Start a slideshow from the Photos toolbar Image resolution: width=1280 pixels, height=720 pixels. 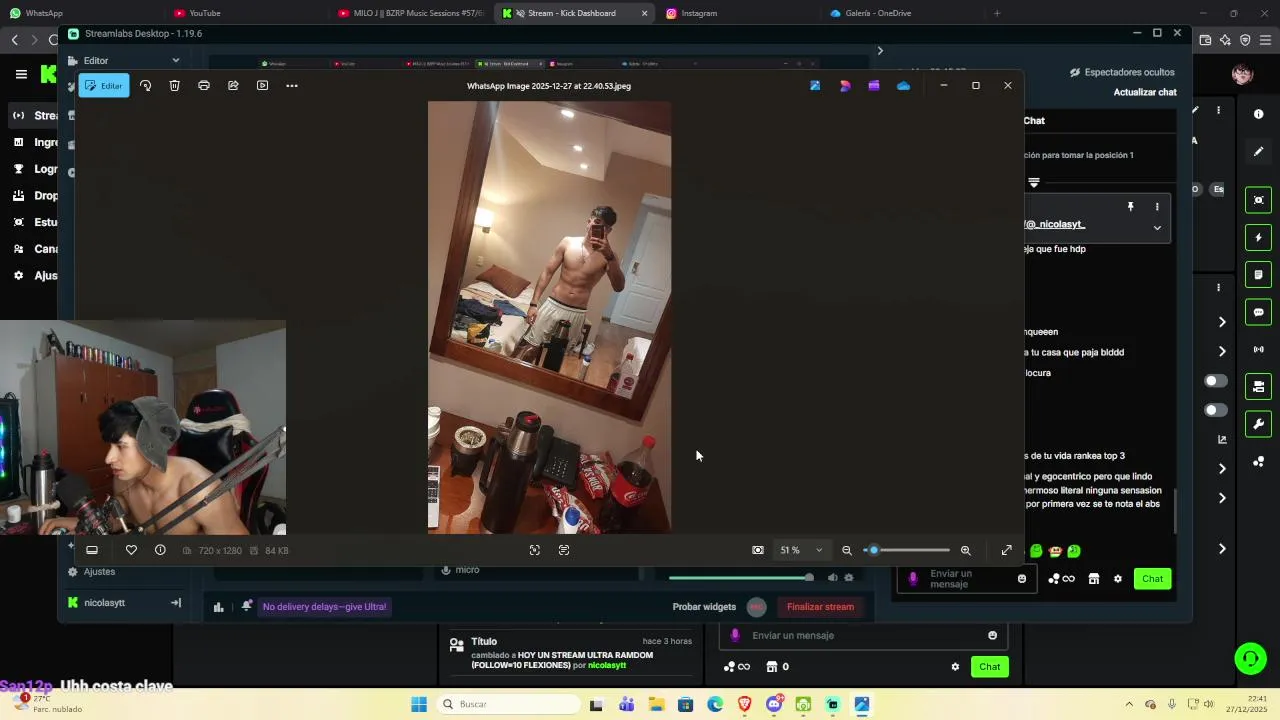[262, 85]
